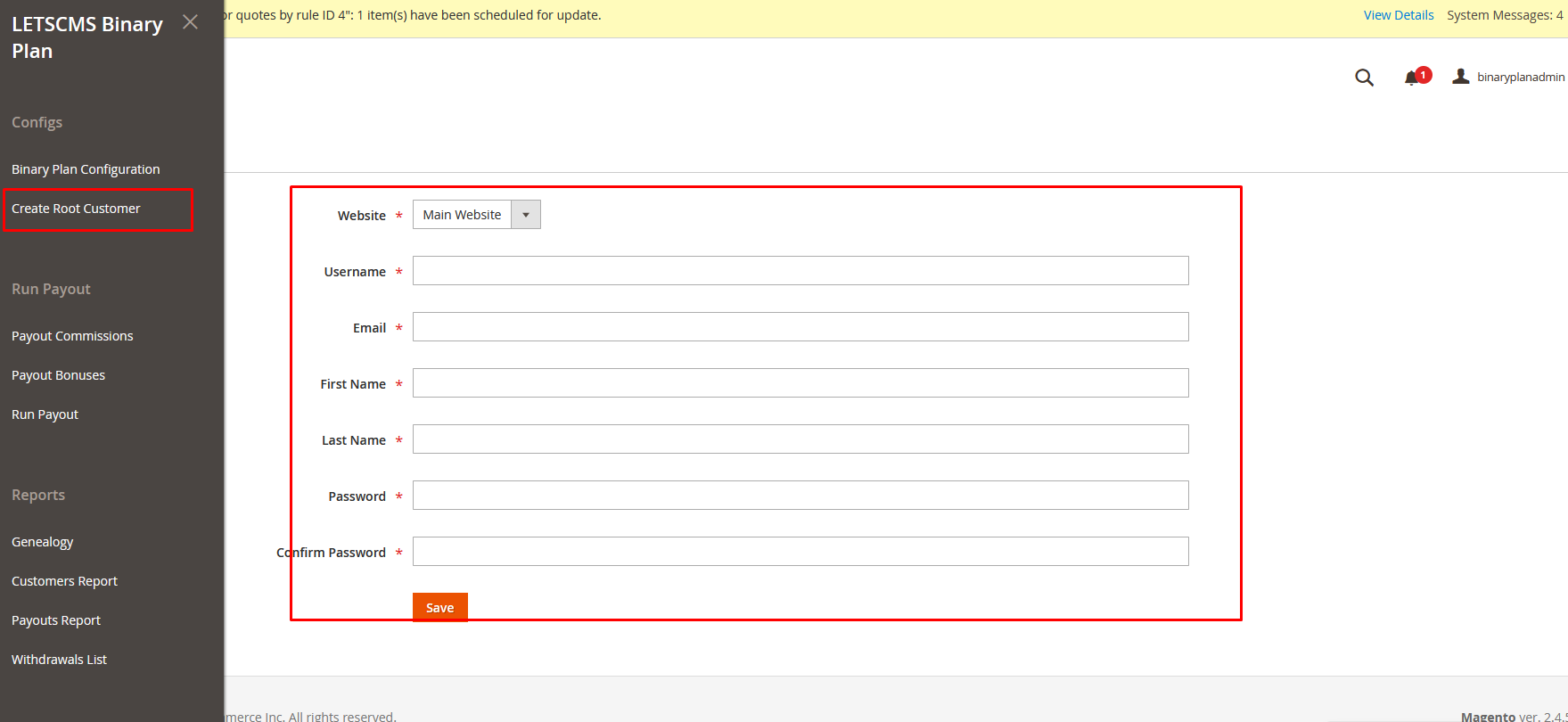
Task: Click the Username input field
Action: (x=800, y=271)
